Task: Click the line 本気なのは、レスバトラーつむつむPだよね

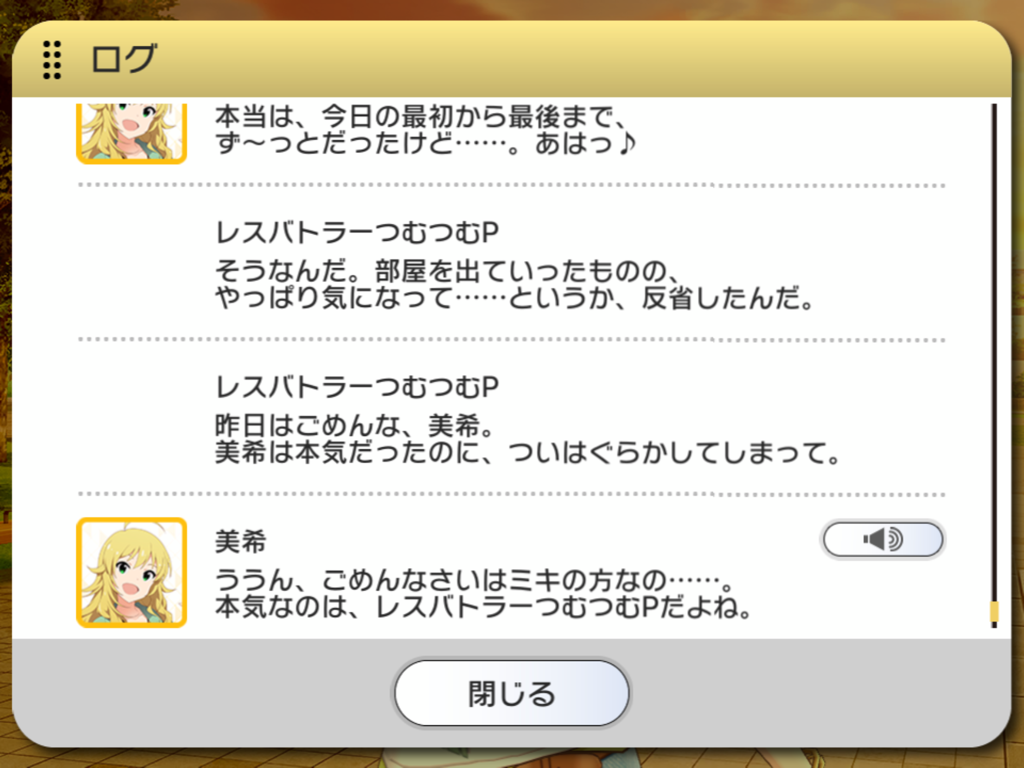Action: 483,607
